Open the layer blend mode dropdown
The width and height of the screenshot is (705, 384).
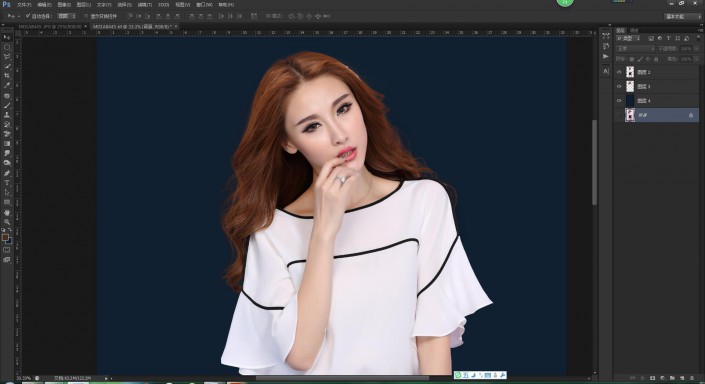635,49
